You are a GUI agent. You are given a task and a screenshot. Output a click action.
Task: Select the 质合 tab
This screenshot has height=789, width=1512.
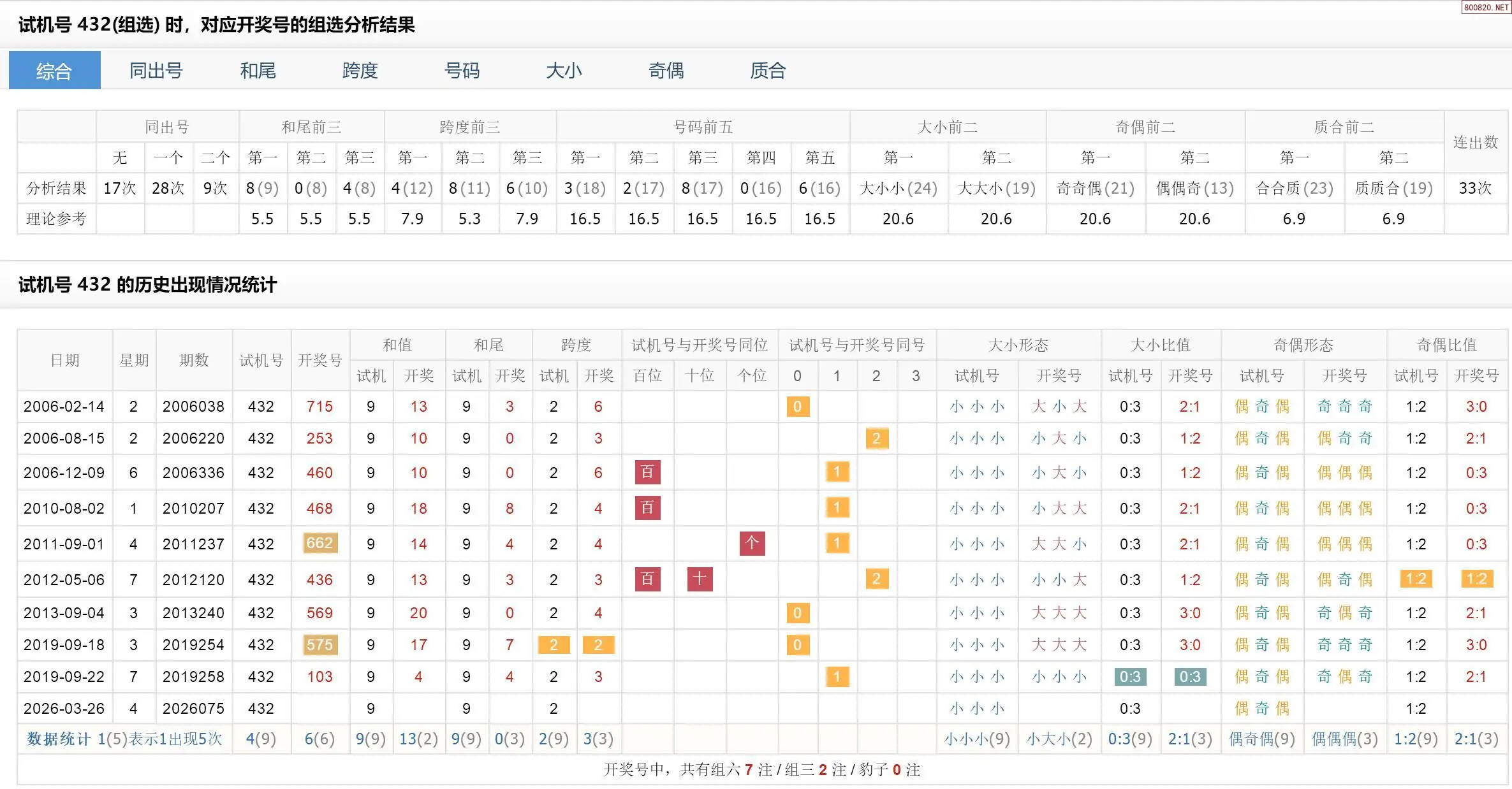pyautogui.click(x=768, y=70)
